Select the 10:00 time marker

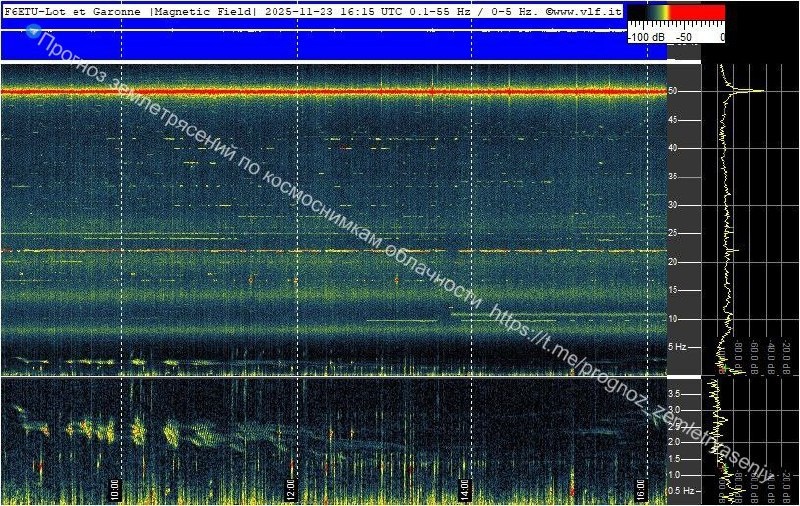(114, 490)
